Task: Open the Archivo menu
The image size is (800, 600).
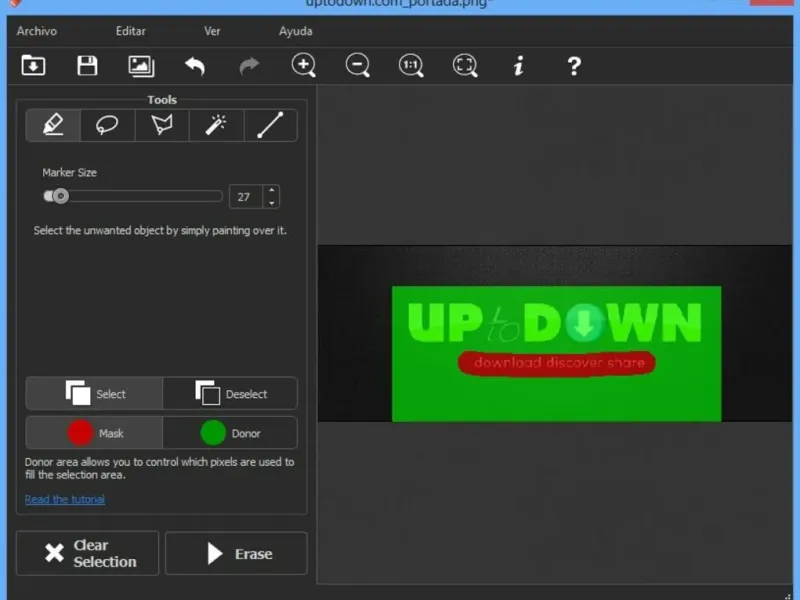Action: (37, 31)
